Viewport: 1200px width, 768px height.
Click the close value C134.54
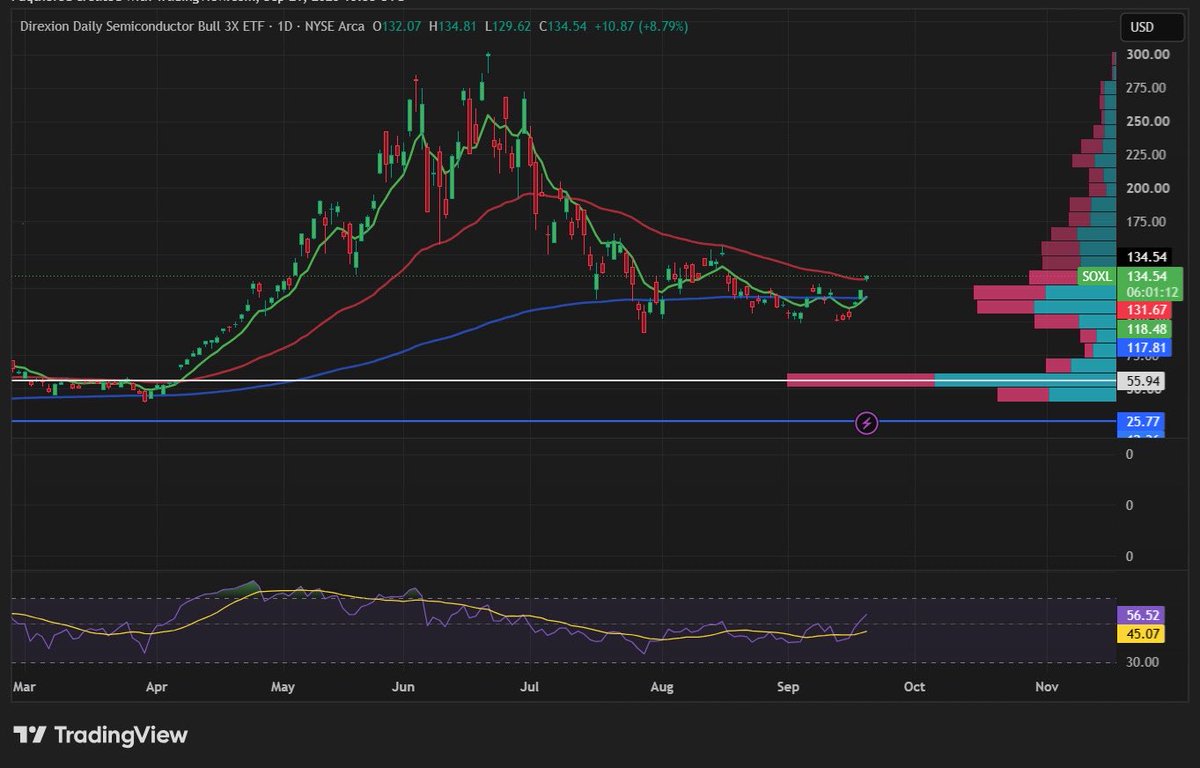click(x=564, y=25)
